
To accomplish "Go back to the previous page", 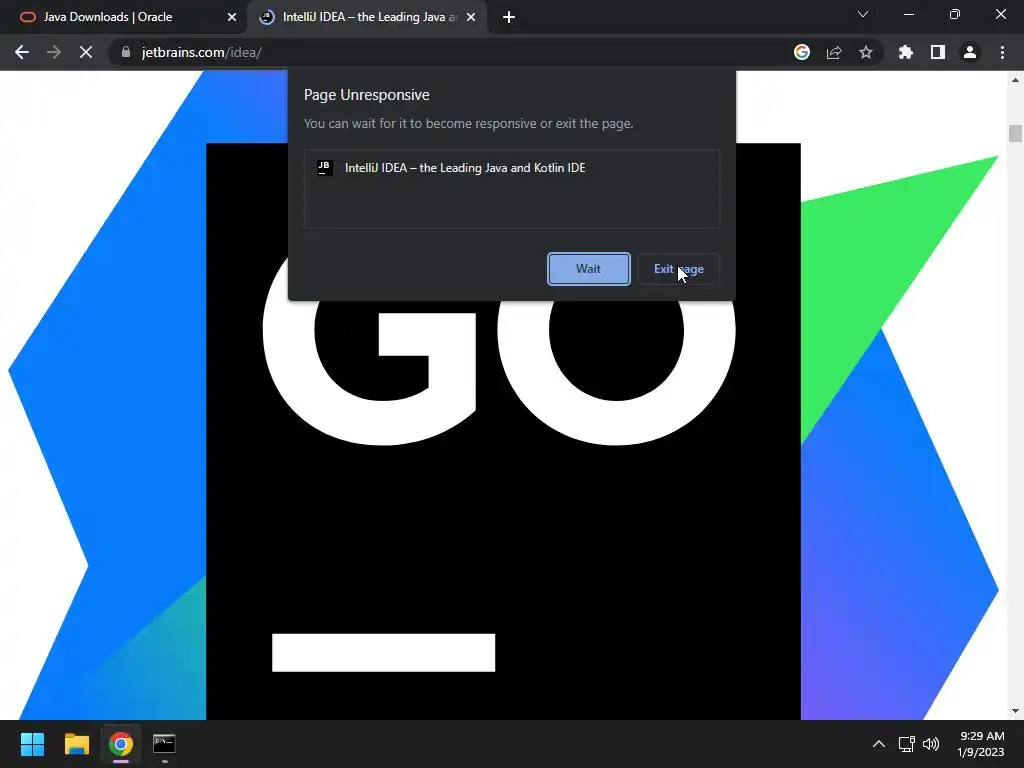I will (x=22, y=52).
